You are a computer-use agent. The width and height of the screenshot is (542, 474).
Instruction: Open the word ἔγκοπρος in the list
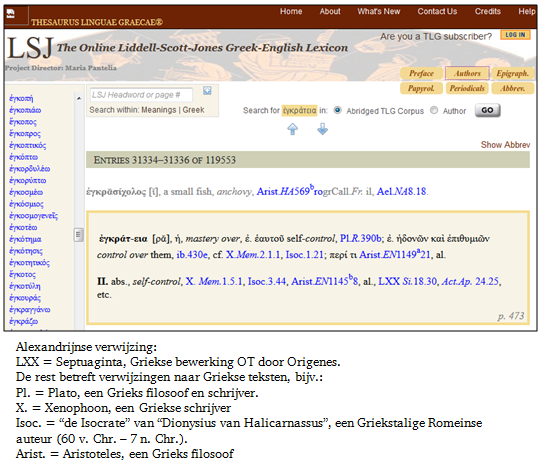click(x=25, y=134)
